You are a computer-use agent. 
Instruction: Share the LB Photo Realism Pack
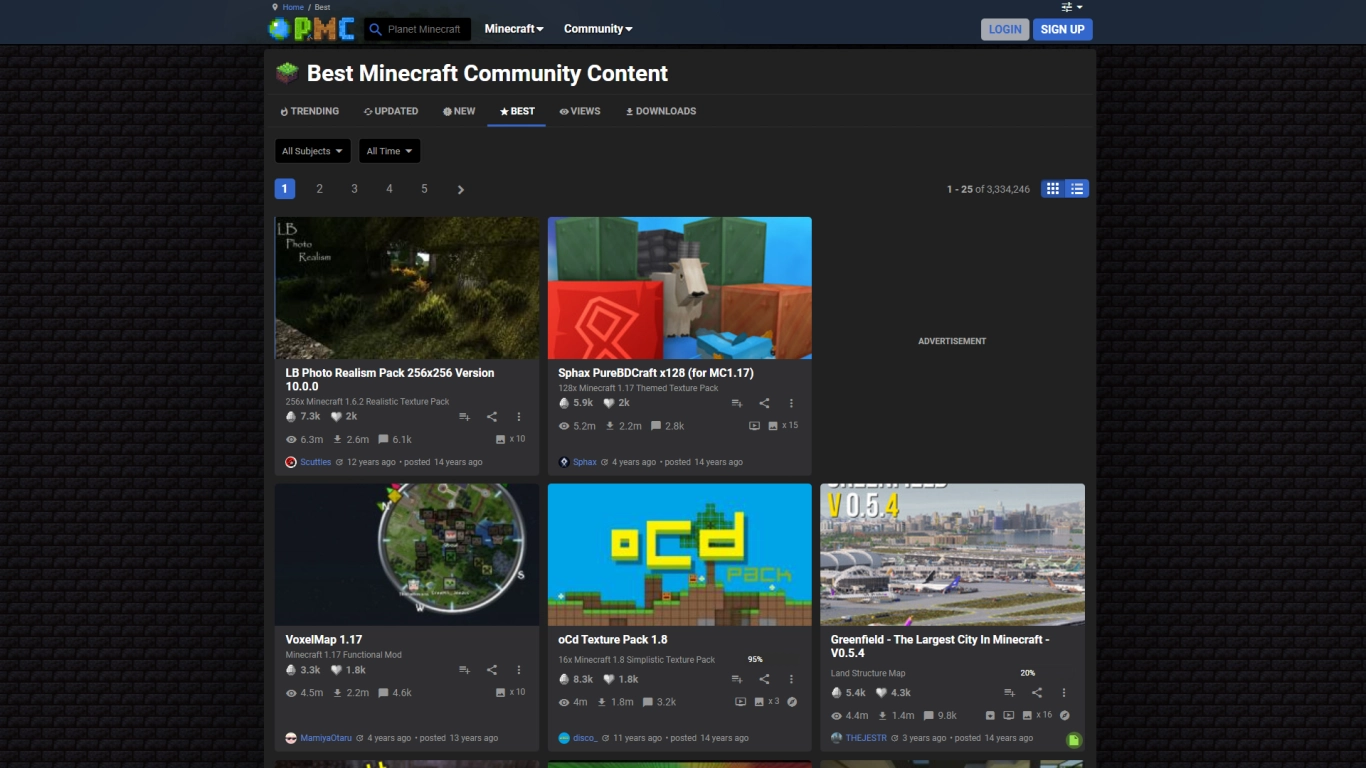492,417
